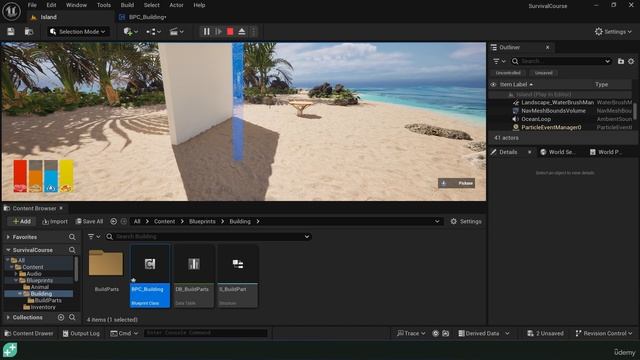640x360 pixels.
Task: Select the DB_BuildParts data table asset
Action: pyautogui.click(x=193, y=276)
